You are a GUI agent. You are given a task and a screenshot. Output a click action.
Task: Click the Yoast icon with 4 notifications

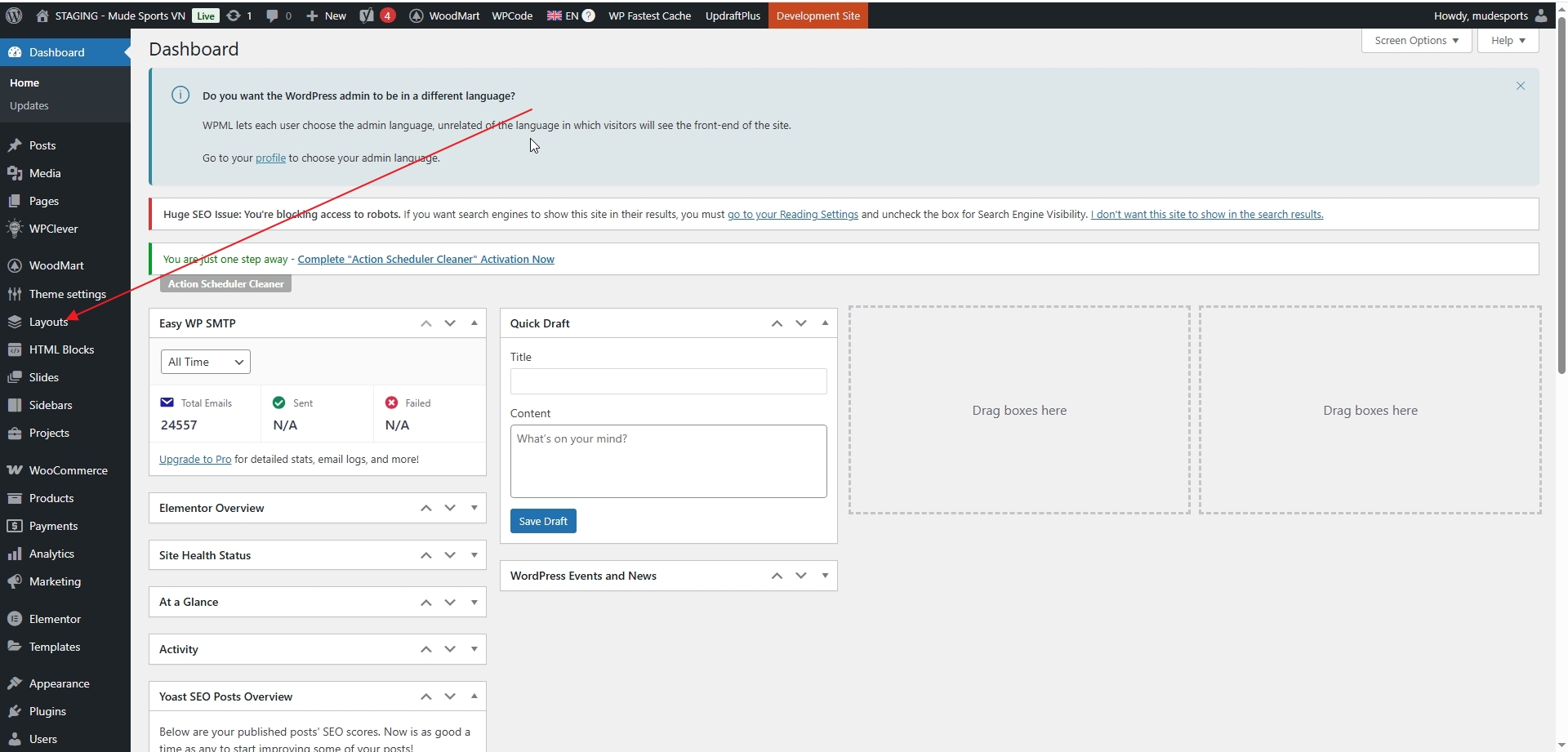tap(377, 16)
